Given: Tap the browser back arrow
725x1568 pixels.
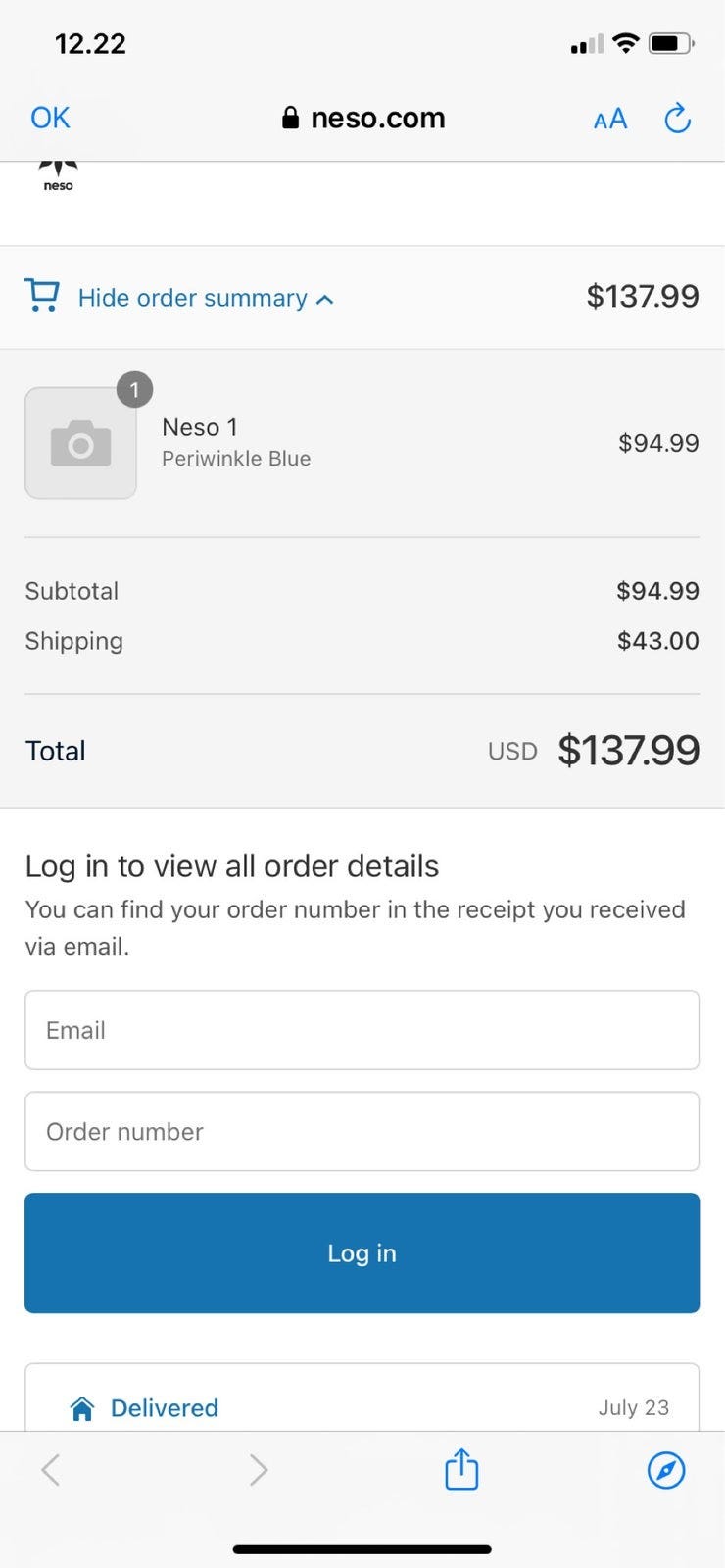Looking at the screenshot, I should click(51, 1469).
